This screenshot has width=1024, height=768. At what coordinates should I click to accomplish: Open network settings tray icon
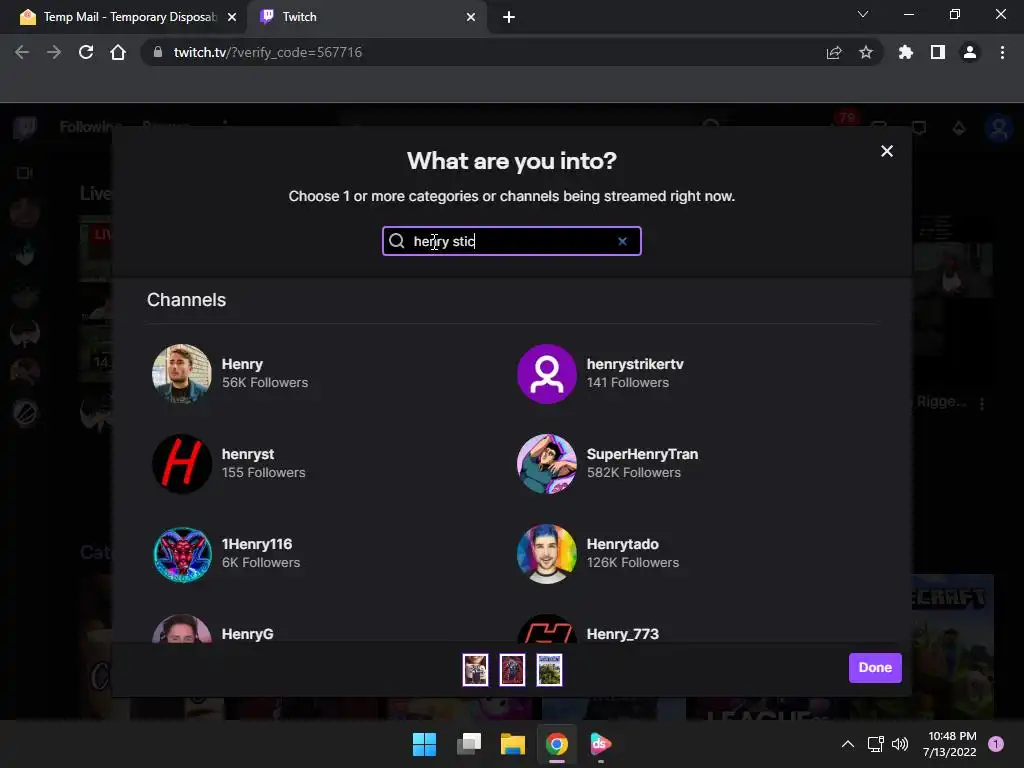875,744
